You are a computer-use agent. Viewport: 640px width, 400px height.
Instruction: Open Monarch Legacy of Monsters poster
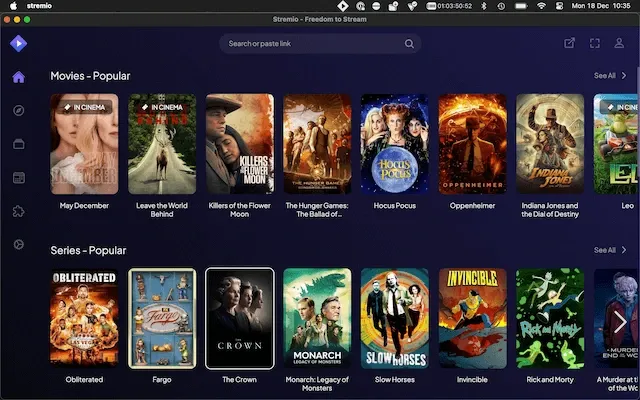(x=317, y=318)
